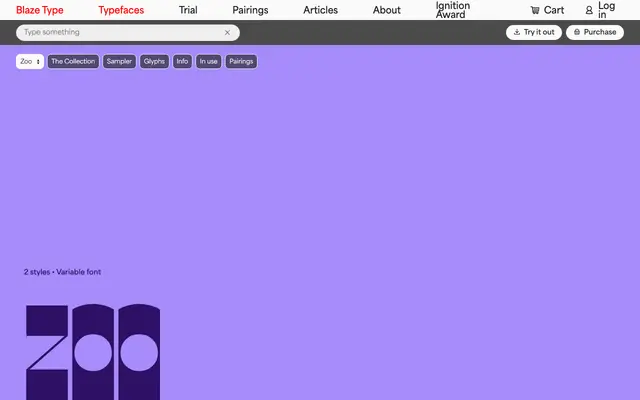Viewport: 640px width, 400px height.
Task: Open the Sampler section
Action: tap(119, 62)
